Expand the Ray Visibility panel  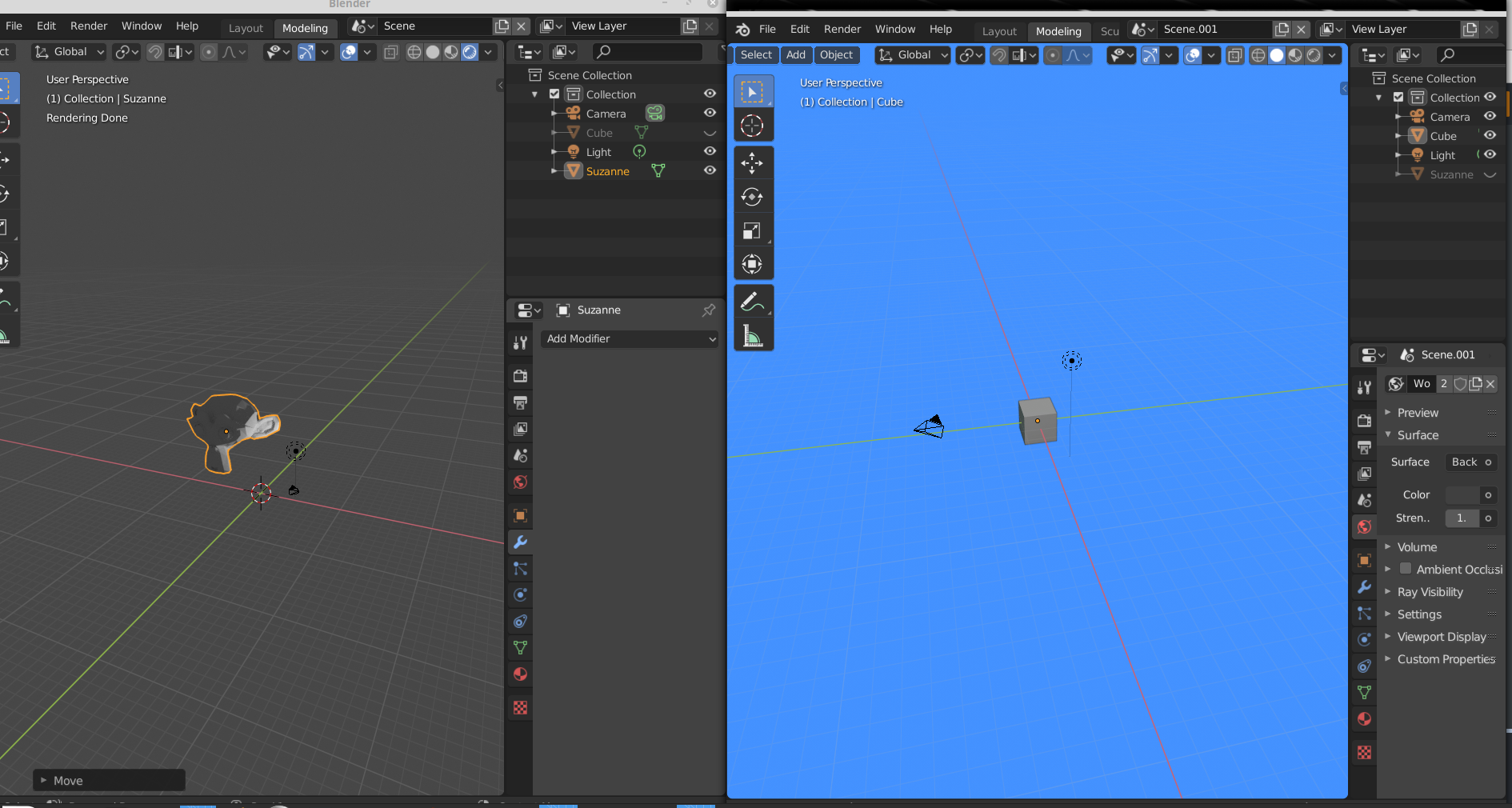(x=1430, y=592)
